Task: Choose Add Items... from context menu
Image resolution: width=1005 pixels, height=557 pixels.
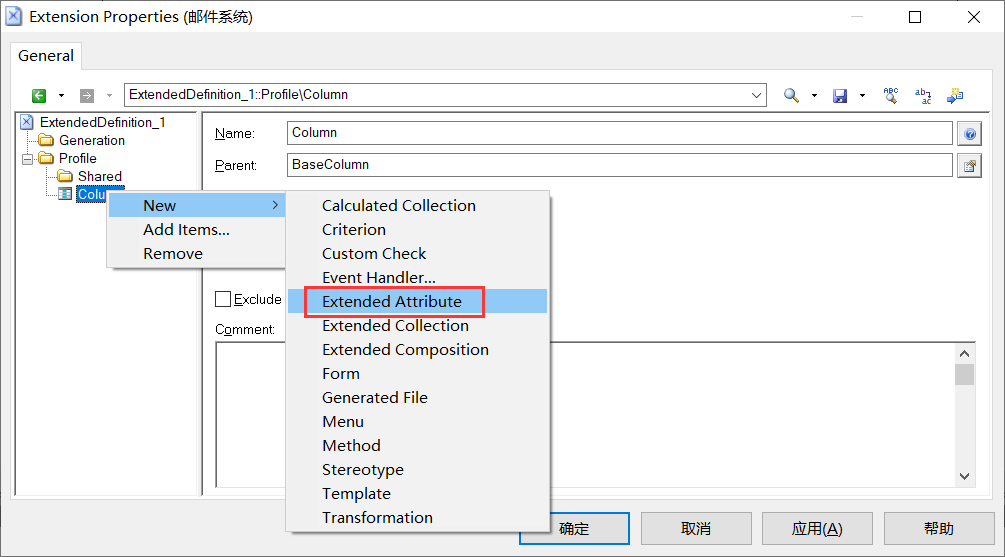Action: coord(197,229)
